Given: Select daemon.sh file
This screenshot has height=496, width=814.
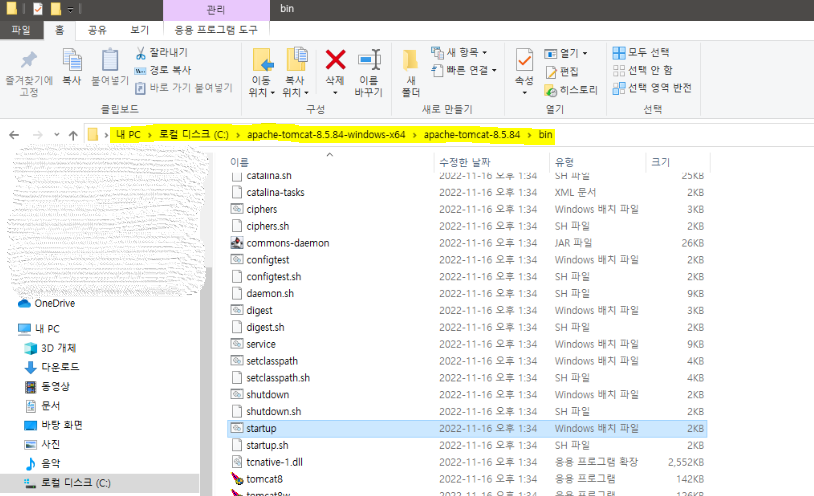Looking at the screenshot, I should (467, 293).
